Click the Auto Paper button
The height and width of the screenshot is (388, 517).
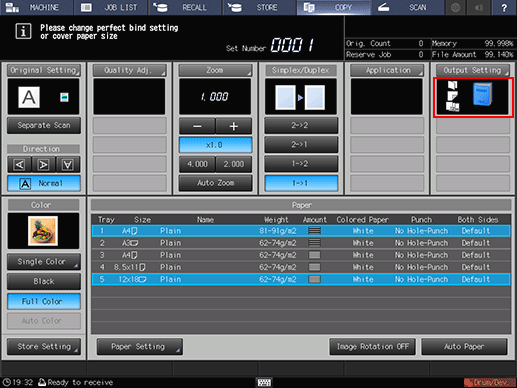pyautogui.click(x=464, y=347)
